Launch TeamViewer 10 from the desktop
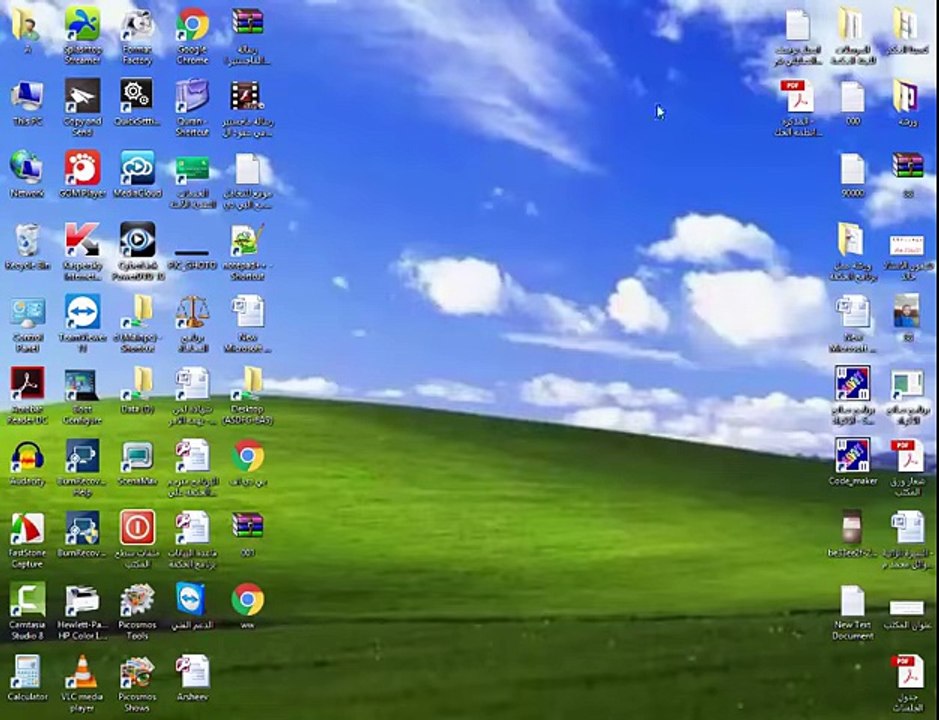Screen dimensions: 939x720 [x=82, y=323]
